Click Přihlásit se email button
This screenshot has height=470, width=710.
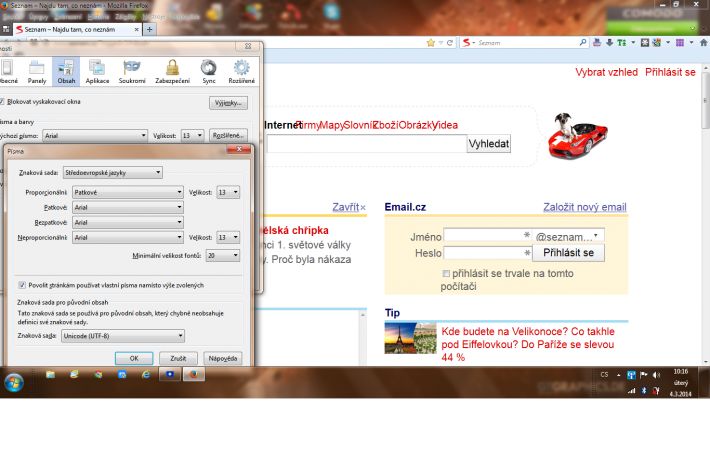tap(568, 253)
